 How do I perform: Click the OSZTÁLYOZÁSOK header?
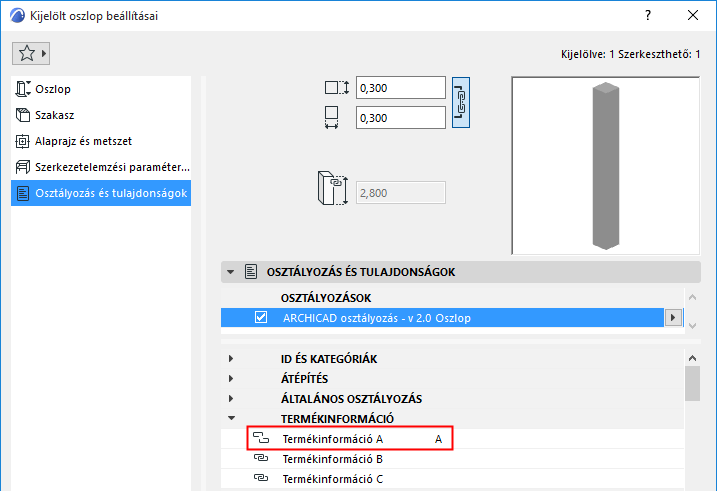(326, 298)
